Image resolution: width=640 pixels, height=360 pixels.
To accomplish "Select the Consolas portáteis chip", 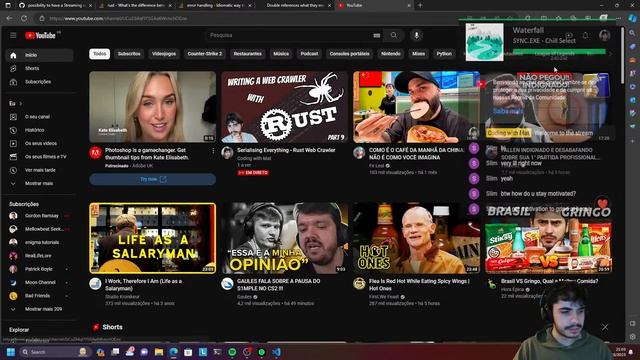I will pyautogui.click(x=349, y=54).
